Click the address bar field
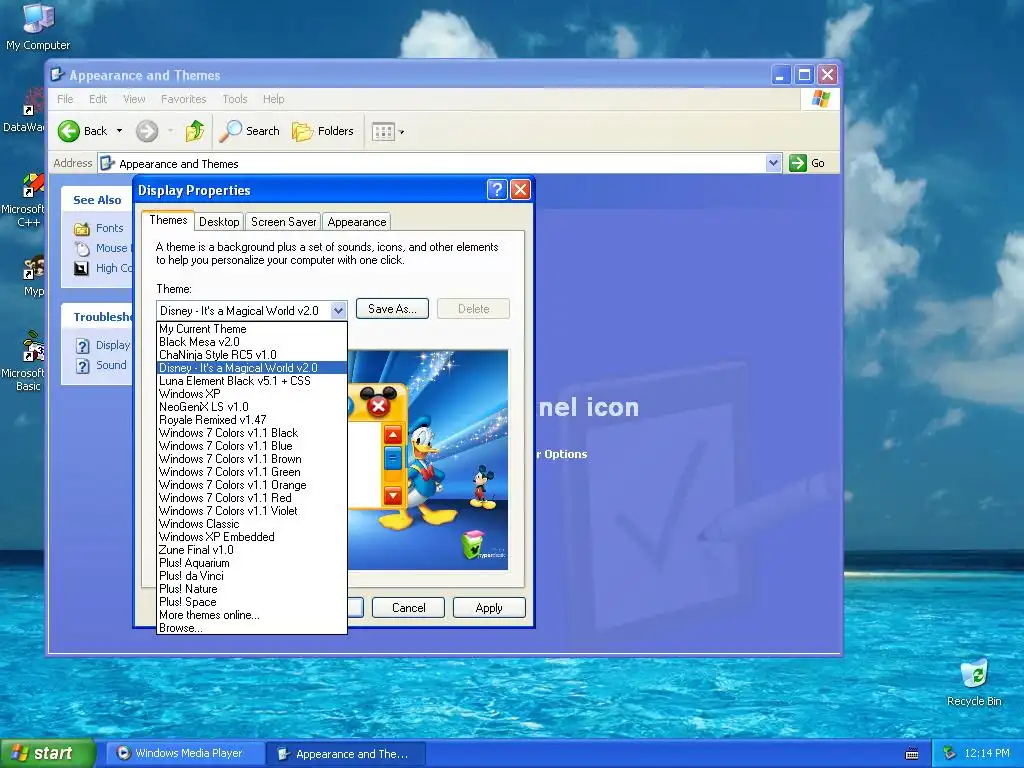The width and height of the screenshot is (1024, 768). 431,163
